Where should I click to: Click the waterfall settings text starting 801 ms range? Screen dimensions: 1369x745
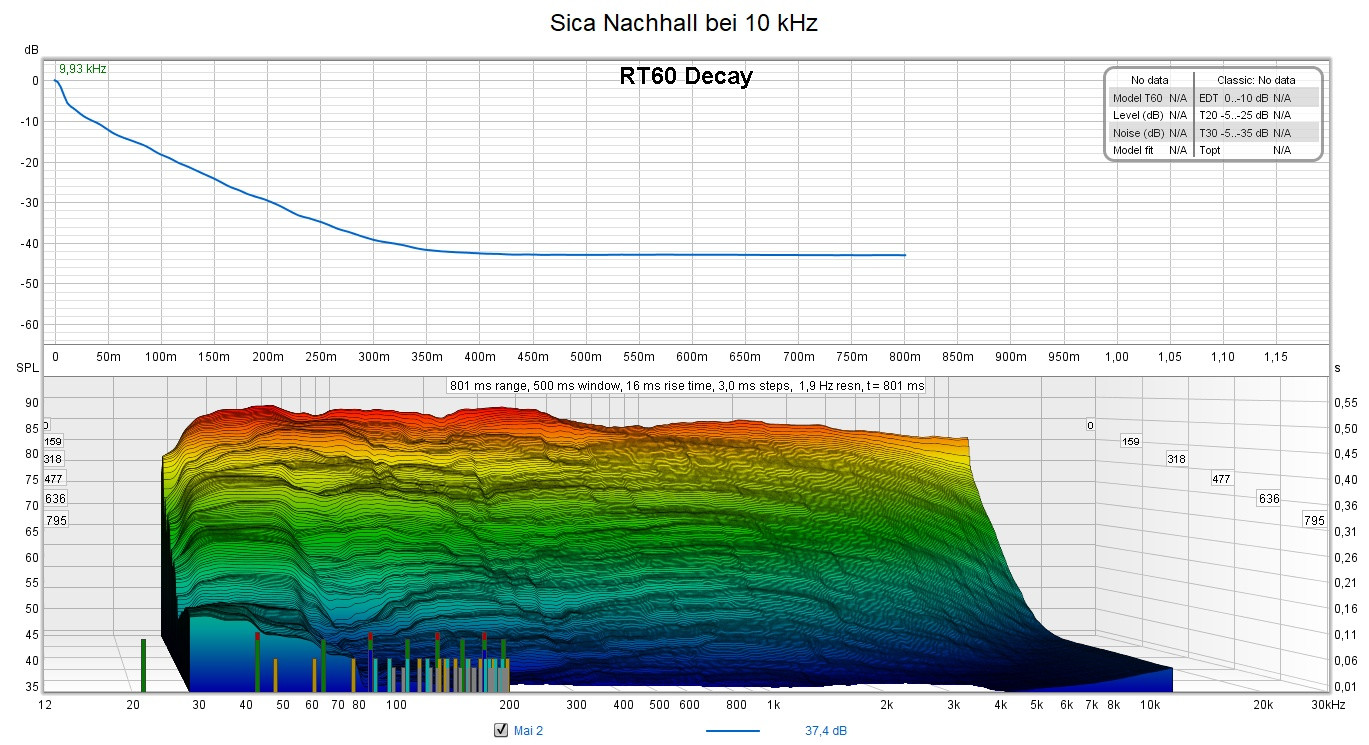687,385
